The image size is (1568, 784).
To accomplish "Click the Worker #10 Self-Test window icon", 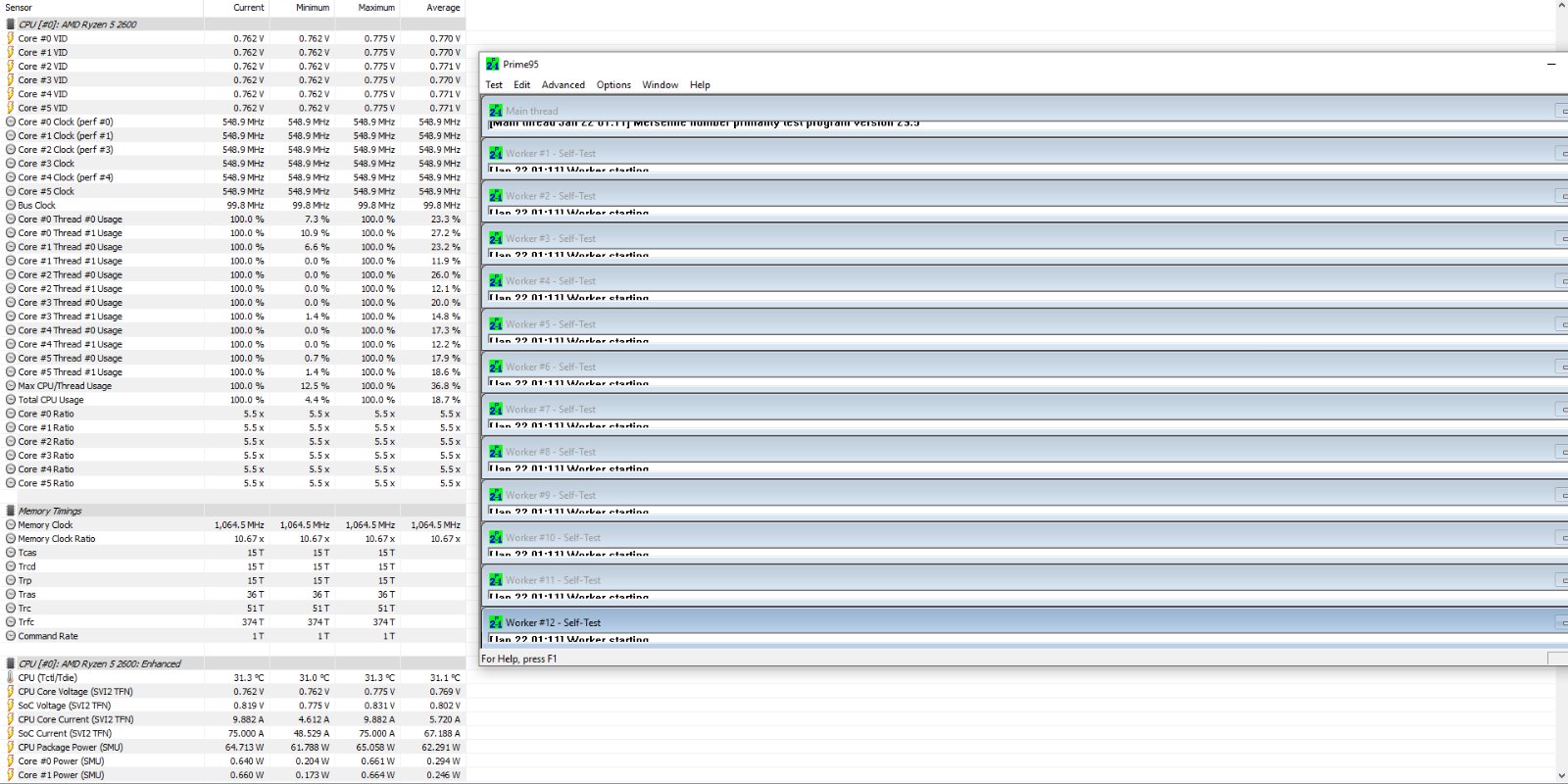I will click(496, 537).
